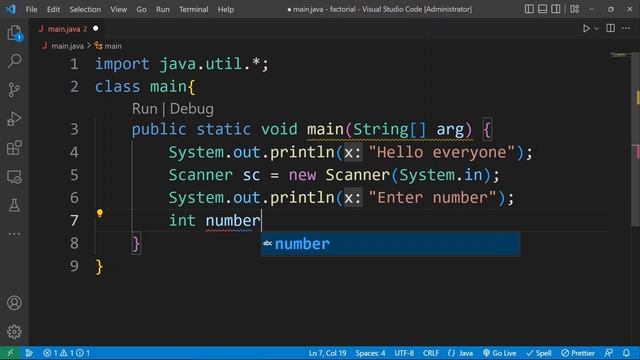This screenshot has width=640, height=360.
Task: Toggle the bottom panel layout
Action: [x=542, y=9]
